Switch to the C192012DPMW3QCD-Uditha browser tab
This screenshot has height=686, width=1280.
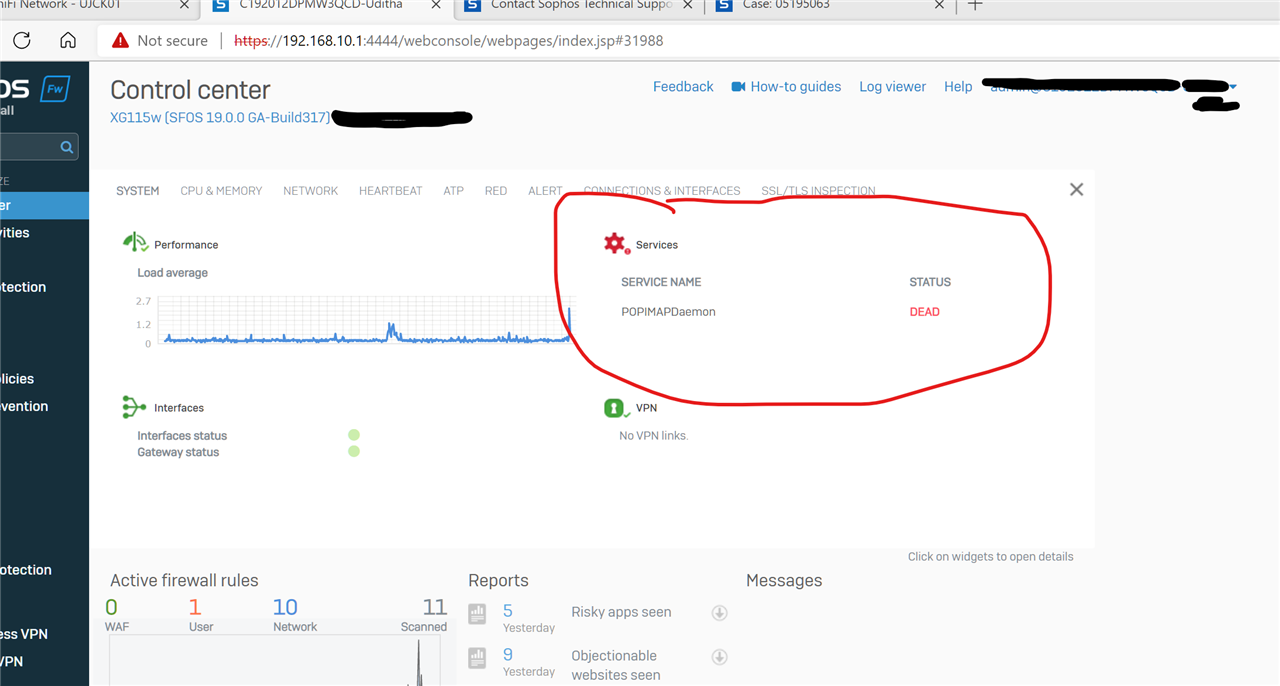coord(328,5)
